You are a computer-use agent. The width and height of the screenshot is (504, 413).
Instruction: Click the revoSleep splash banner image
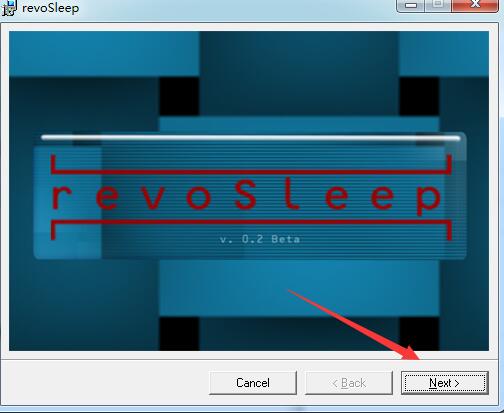(x=249, y=191)
